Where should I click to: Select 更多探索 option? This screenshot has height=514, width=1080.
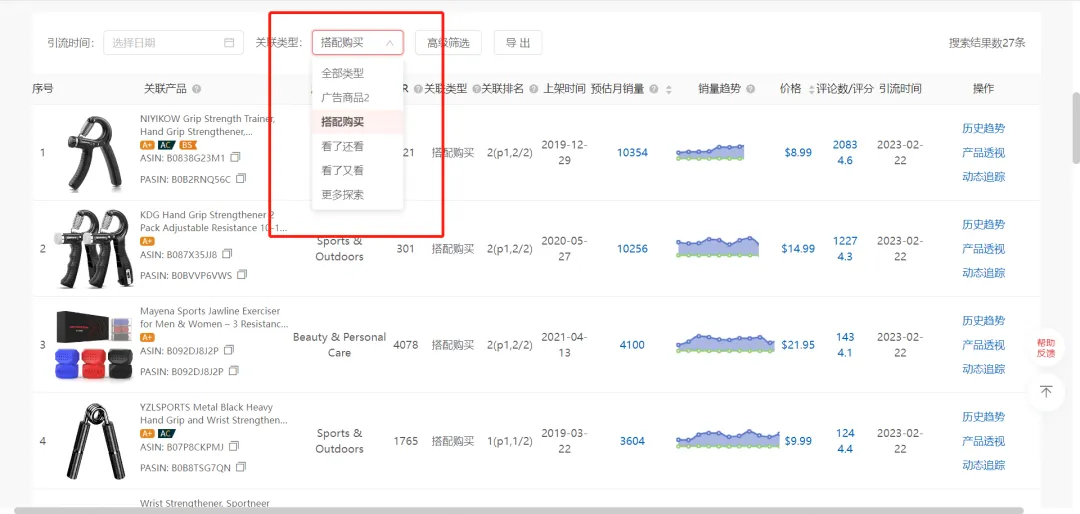coord(357,194)
